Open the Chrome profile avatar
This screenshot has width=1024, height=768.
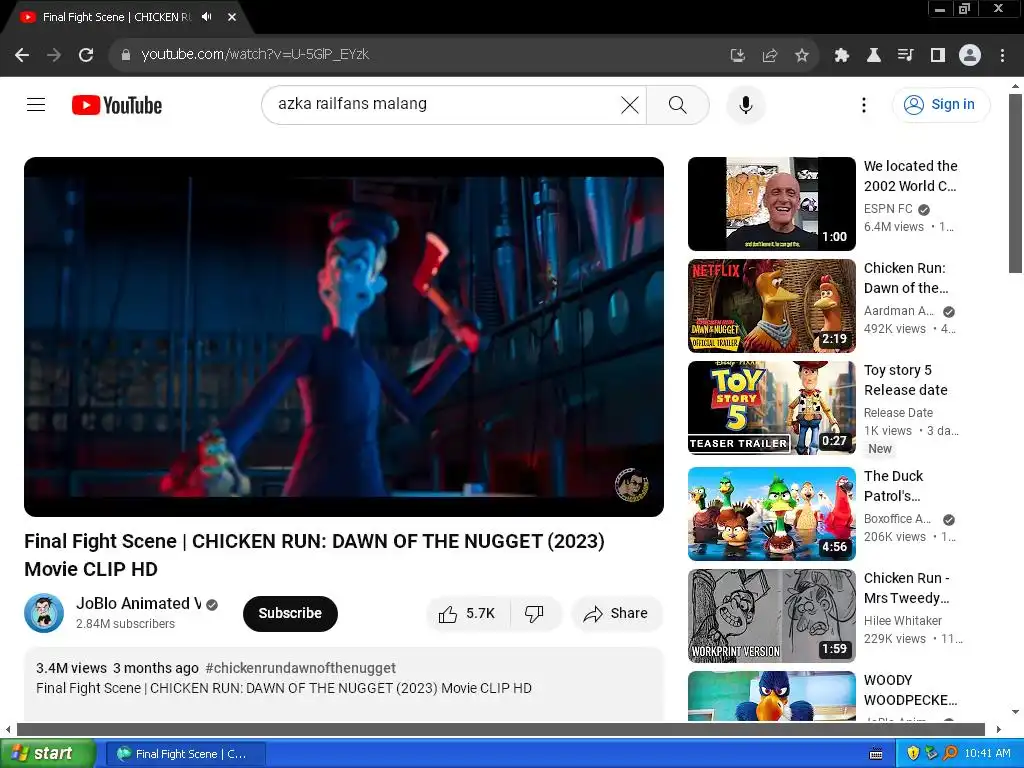pyautogui.click(x=970, y=55)
